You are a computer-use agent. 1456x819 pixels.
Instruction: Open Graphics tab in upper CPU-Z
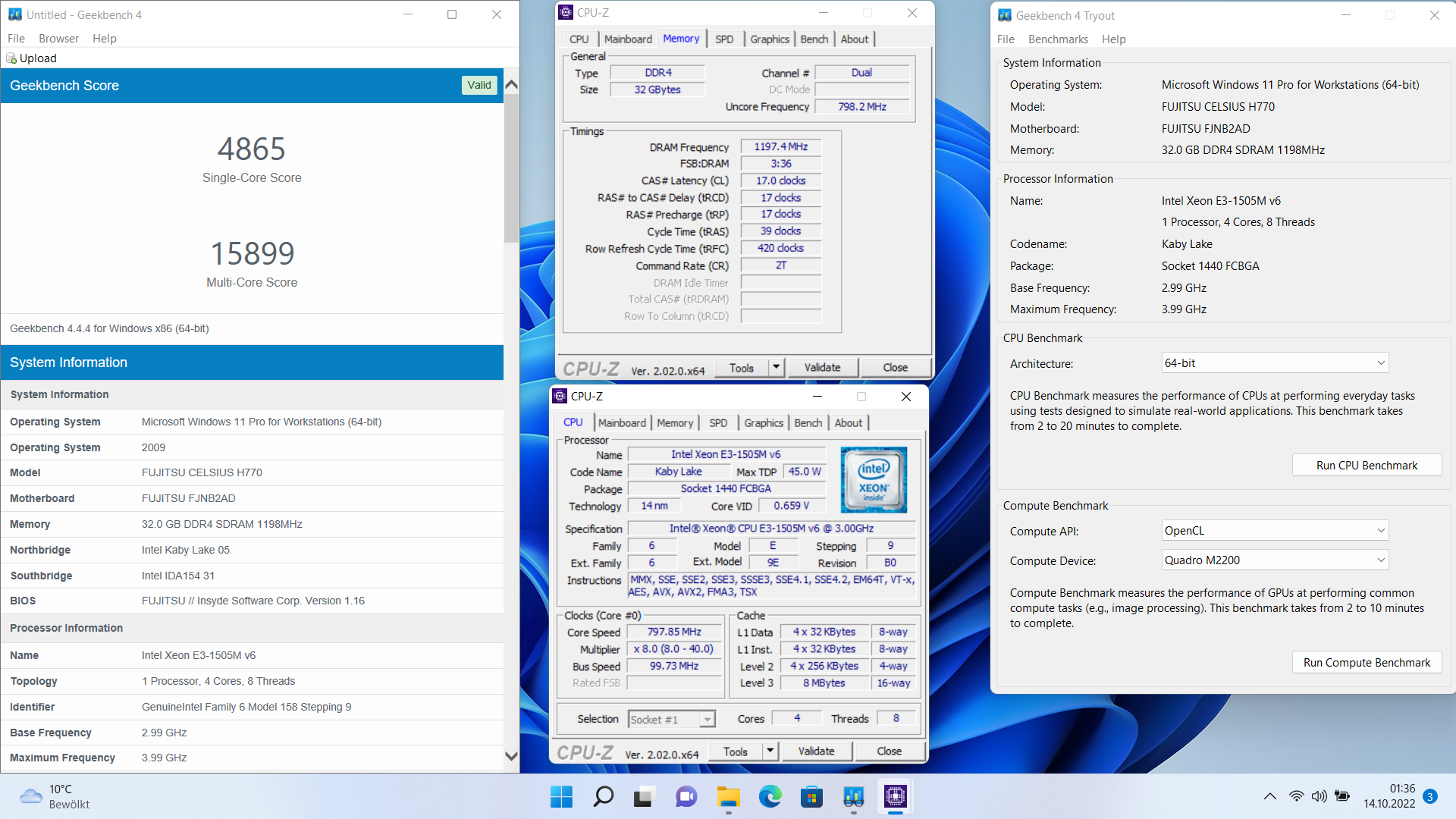pos(770,39)
